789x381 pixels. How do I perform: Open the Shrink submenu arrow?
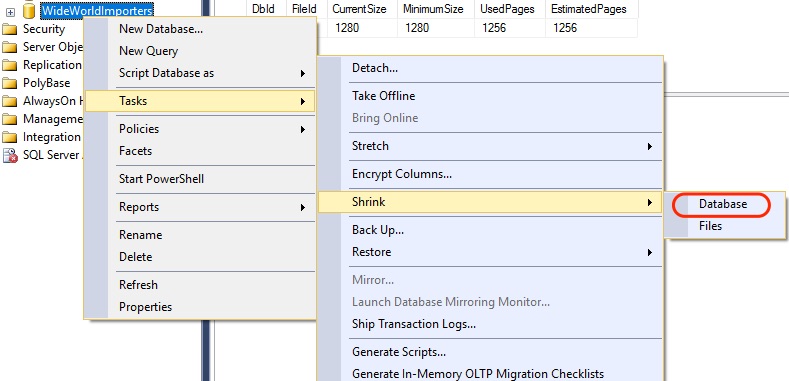click(x=650, y=202)
